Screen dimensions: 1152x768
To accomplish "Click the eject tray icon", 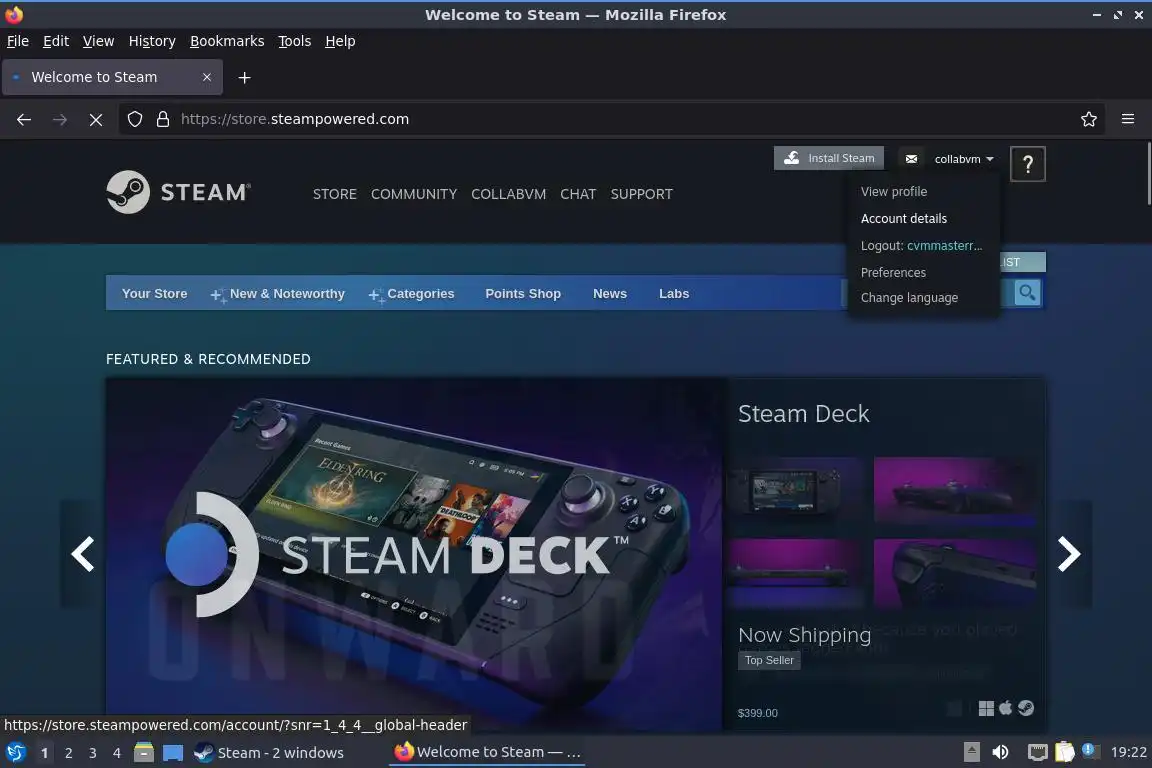I will (x=971, y=753).
